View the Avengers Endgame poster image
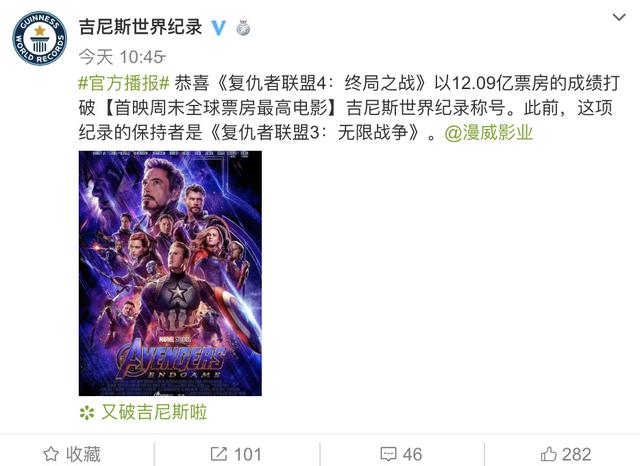The image size is (640, 466). click(170, 273)
